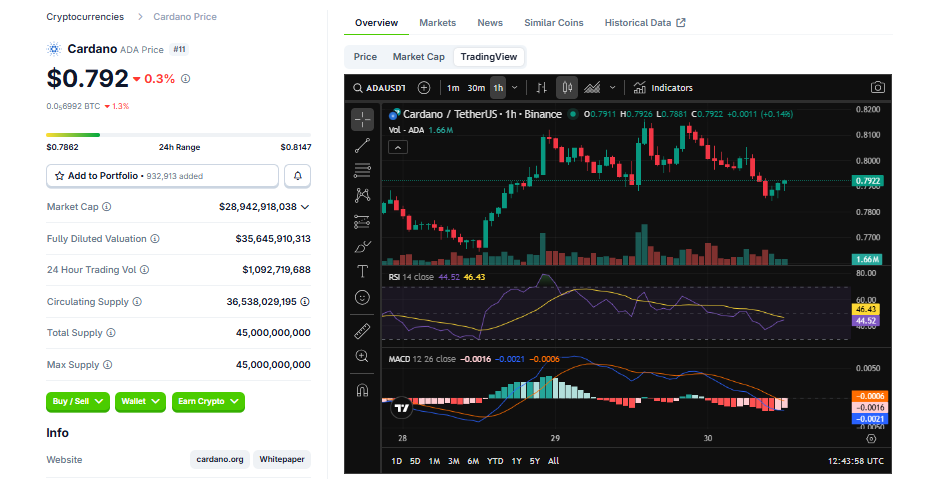Viewport: 939px width, 479px height.
Task: Go to Cryptocurrencies breadcrumb
Action: [x=85, y=17]
